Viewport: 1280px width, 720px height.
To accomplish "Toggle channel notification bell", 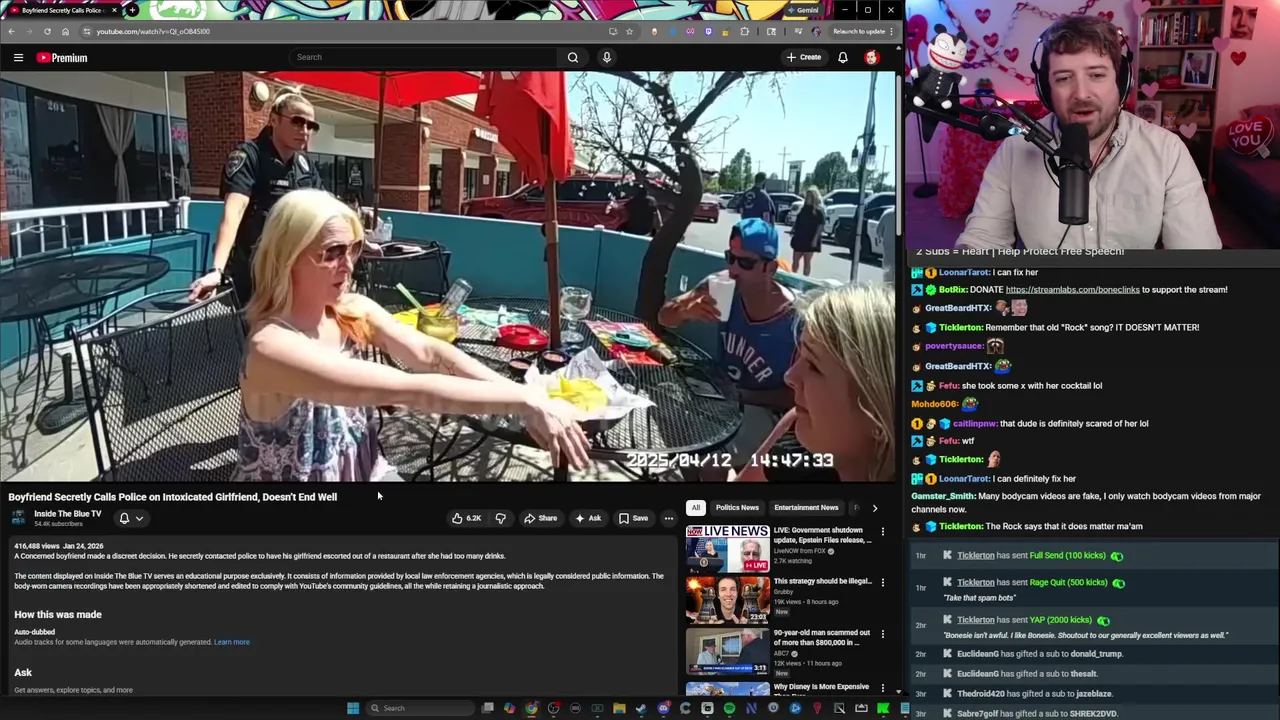I will 124,518.
